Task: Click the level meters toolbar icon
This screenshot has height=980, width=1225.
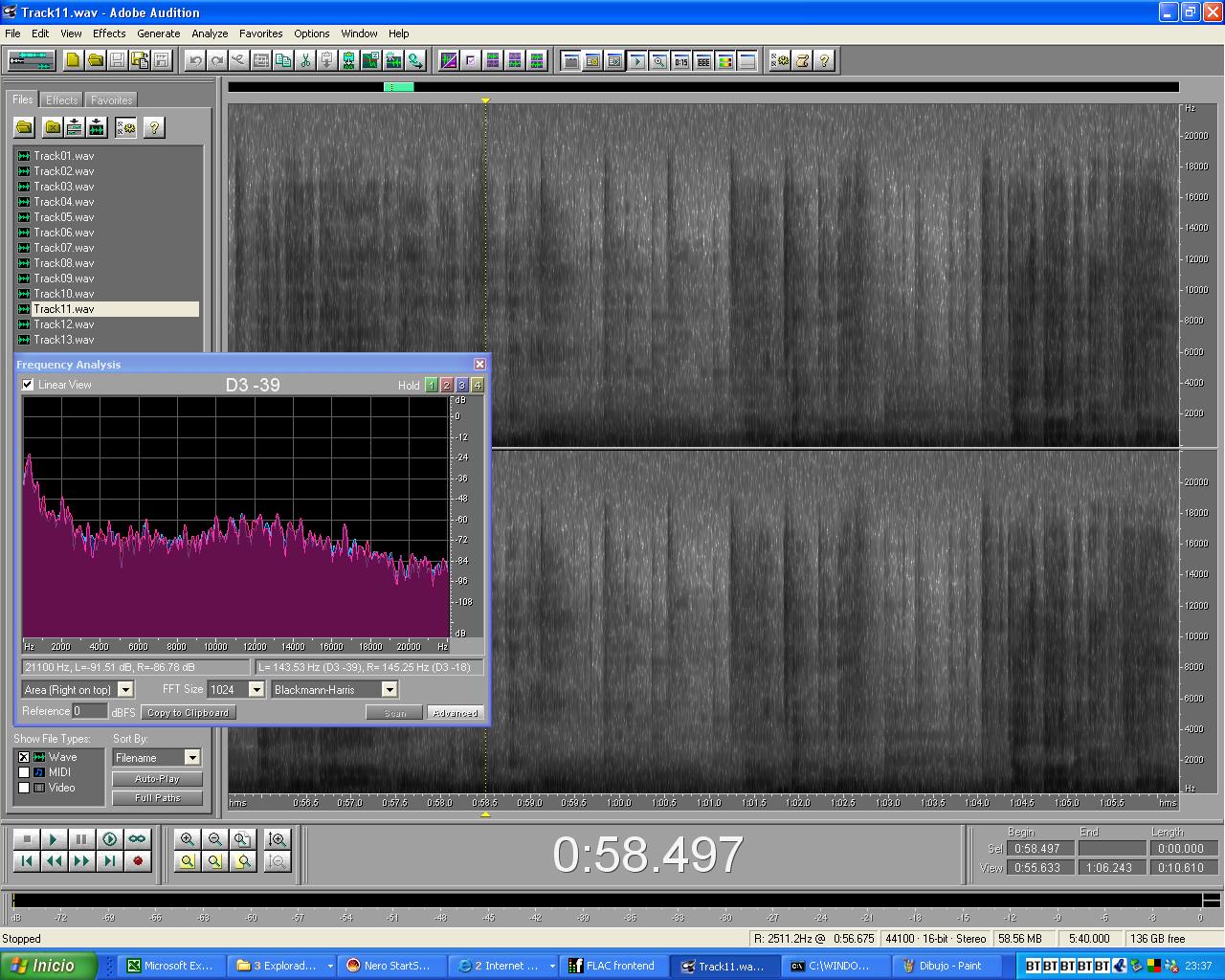Action: pos(725,60)
